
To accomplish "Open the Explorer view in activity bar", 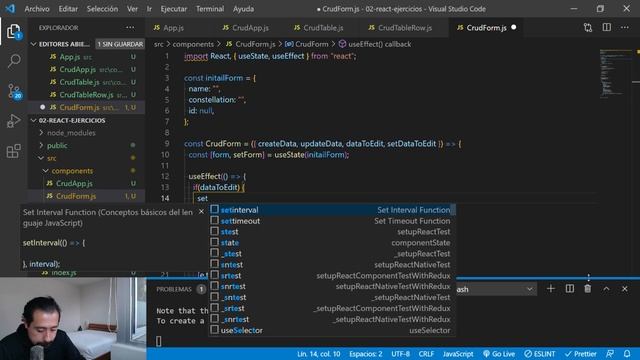I will coord(13,31).
